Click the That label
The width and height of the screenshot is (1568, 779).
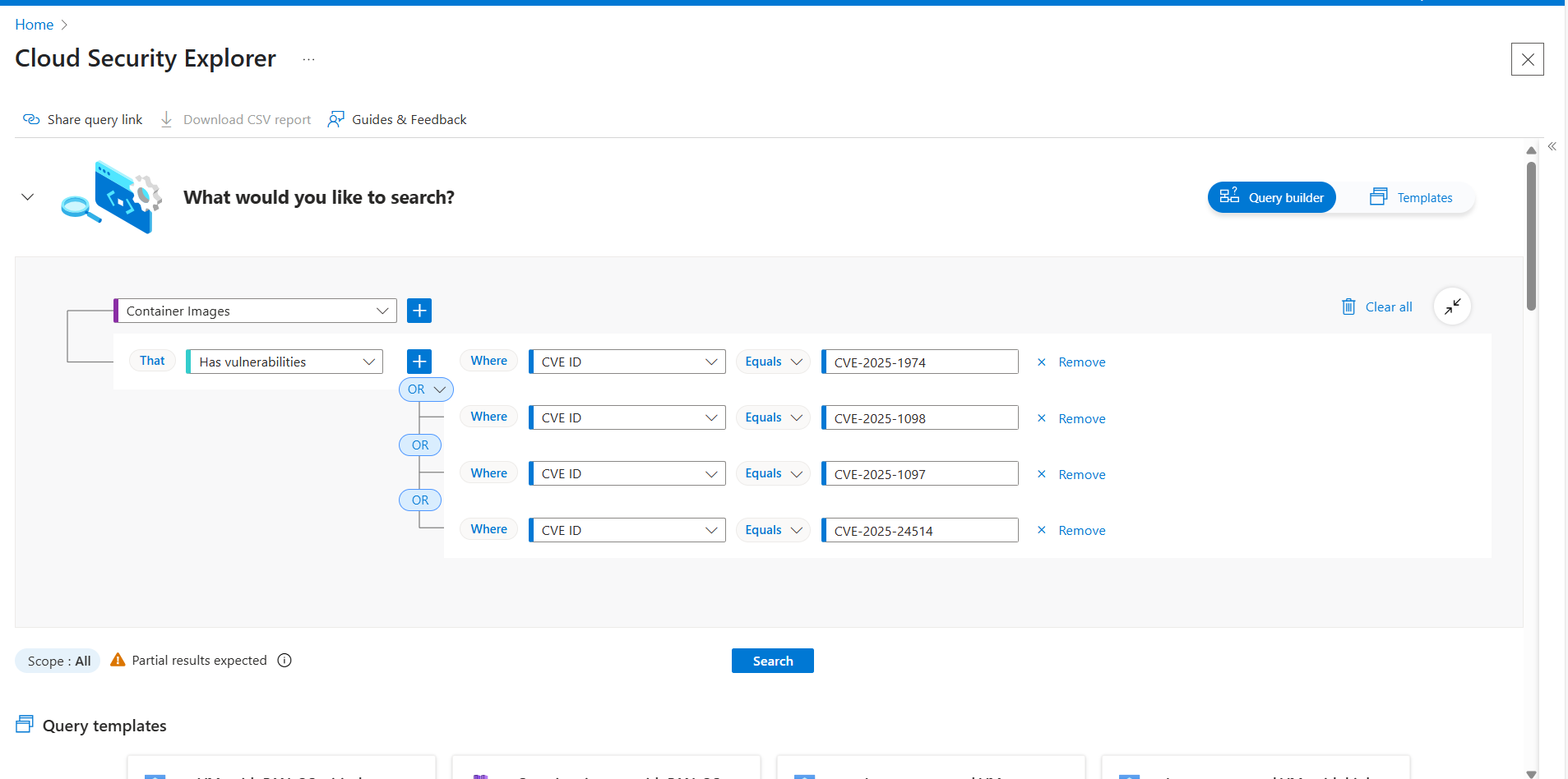click(x=152, y=361)
